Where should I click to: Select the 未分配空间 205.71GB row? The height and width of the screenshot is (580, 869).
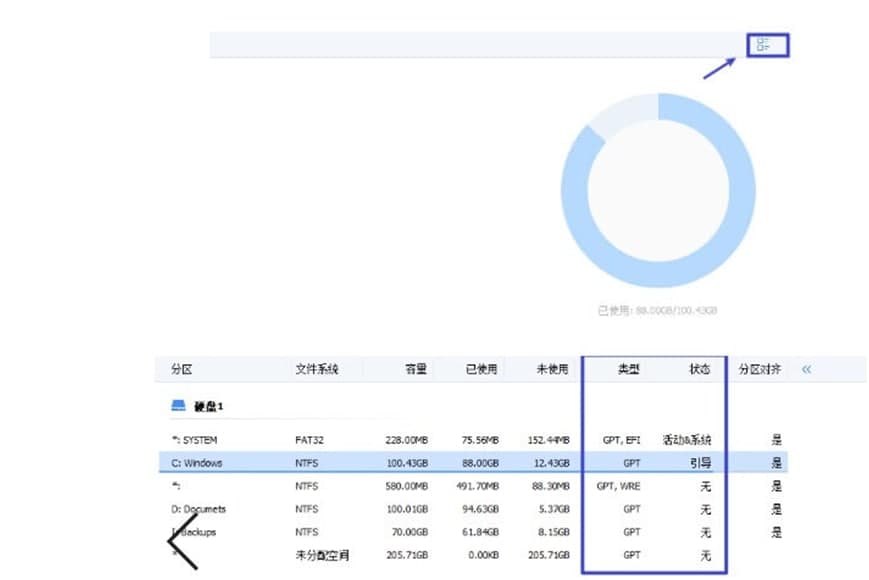coord(473,555)
